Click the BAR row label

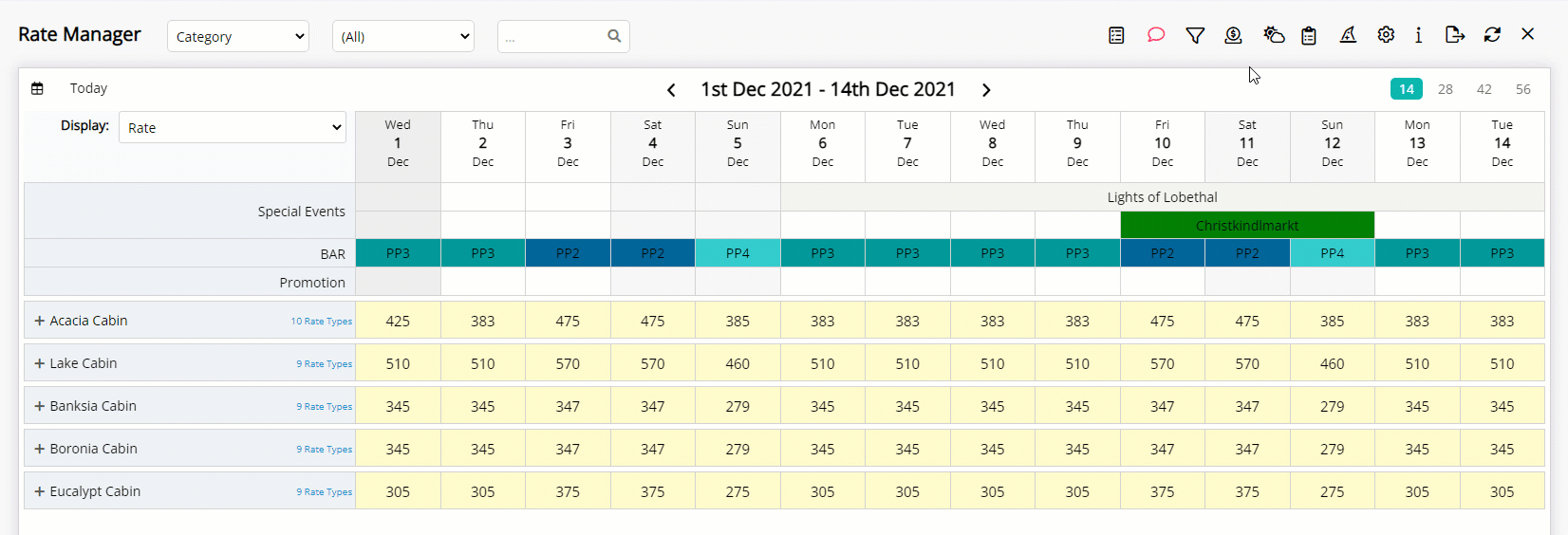[332, 254]
